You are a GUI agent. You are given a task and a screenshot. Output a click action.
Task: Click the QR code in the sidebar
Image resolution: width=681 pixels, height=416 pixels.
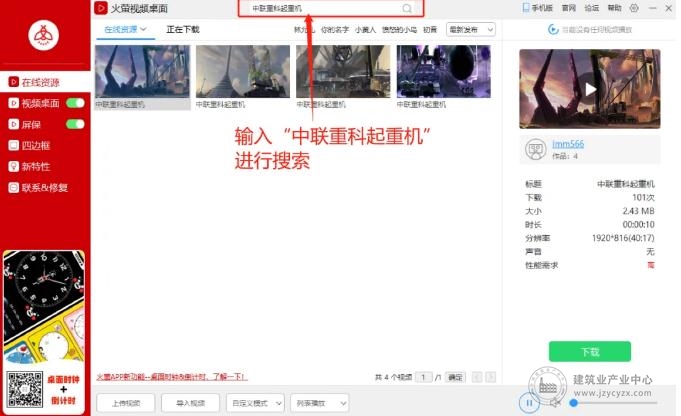(25, 389)
